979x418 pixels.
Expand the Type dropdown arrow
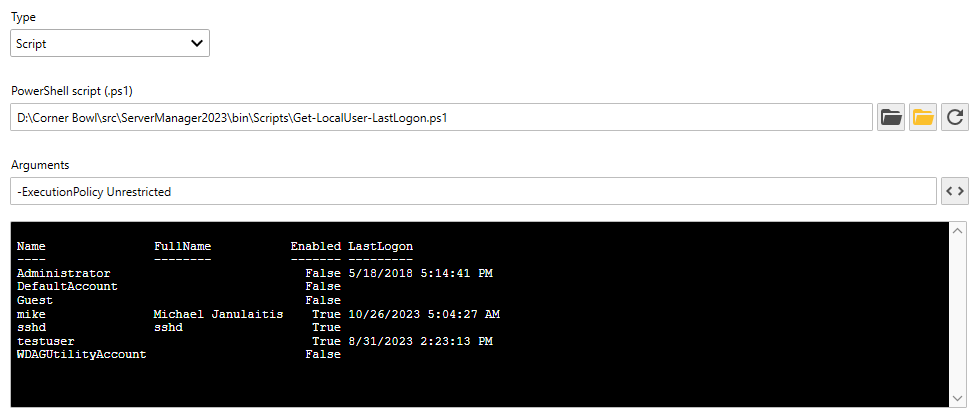(x=196, y=44)
